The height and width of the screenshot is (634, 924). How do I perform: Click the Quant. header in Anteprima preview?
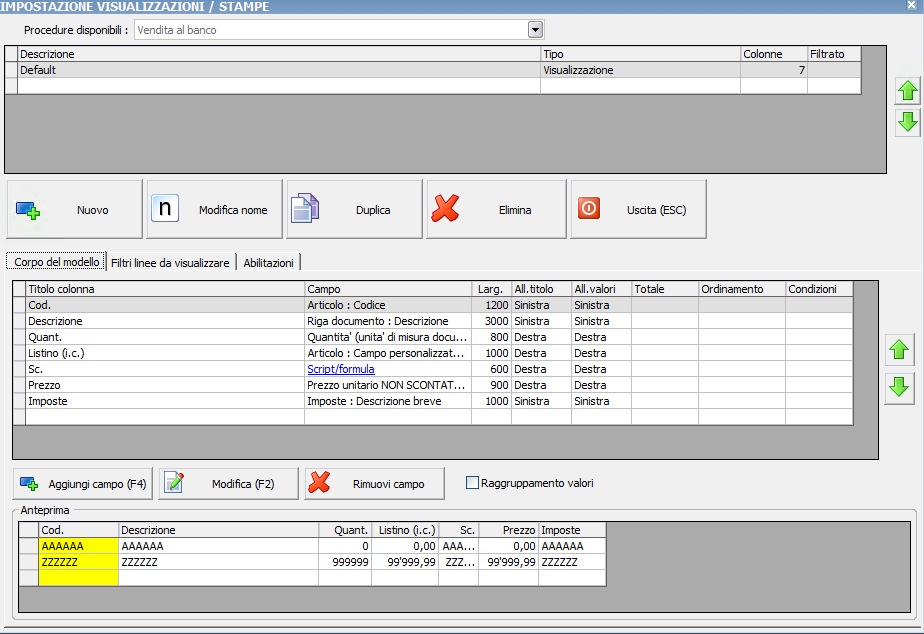point(345,530)
